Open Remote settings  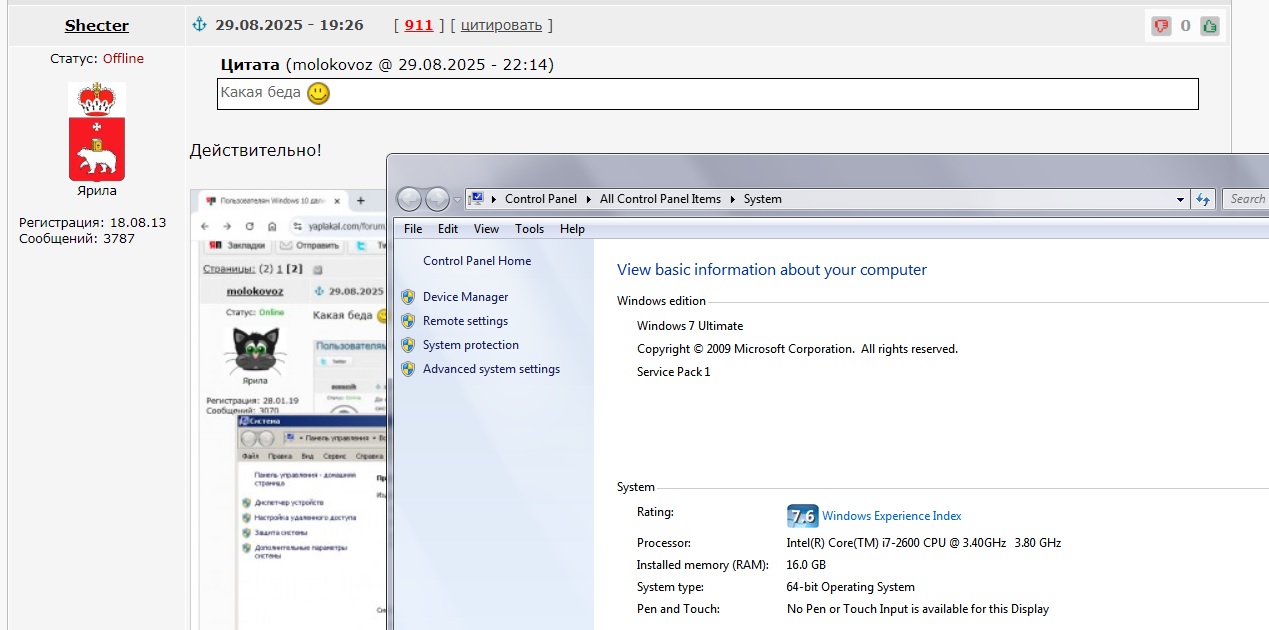[465, 321]
